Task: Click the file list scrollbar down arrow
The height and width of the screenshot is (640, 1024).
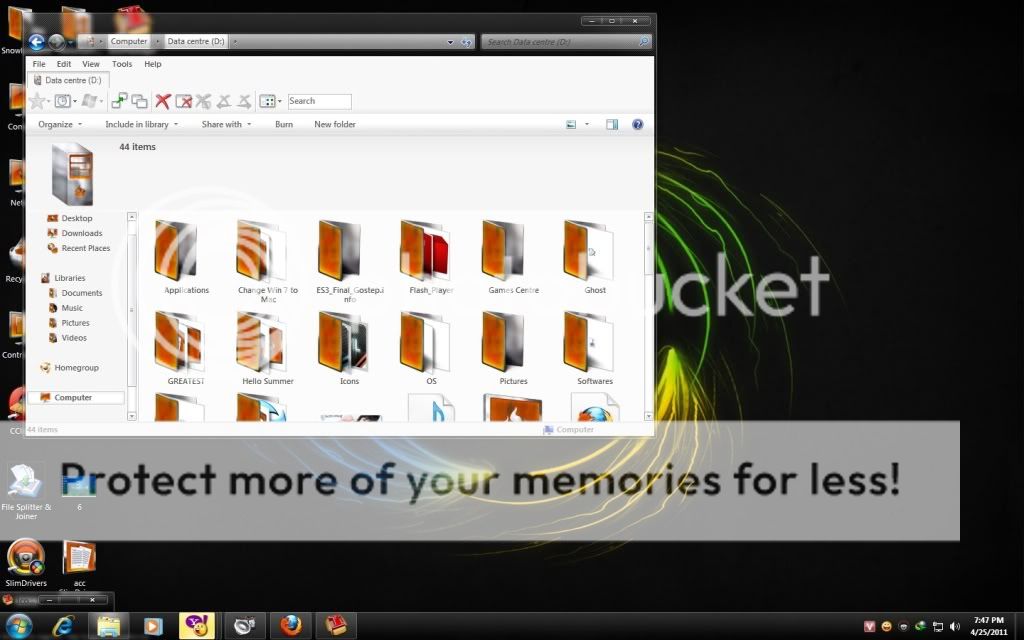Action: tap(648, 416)
